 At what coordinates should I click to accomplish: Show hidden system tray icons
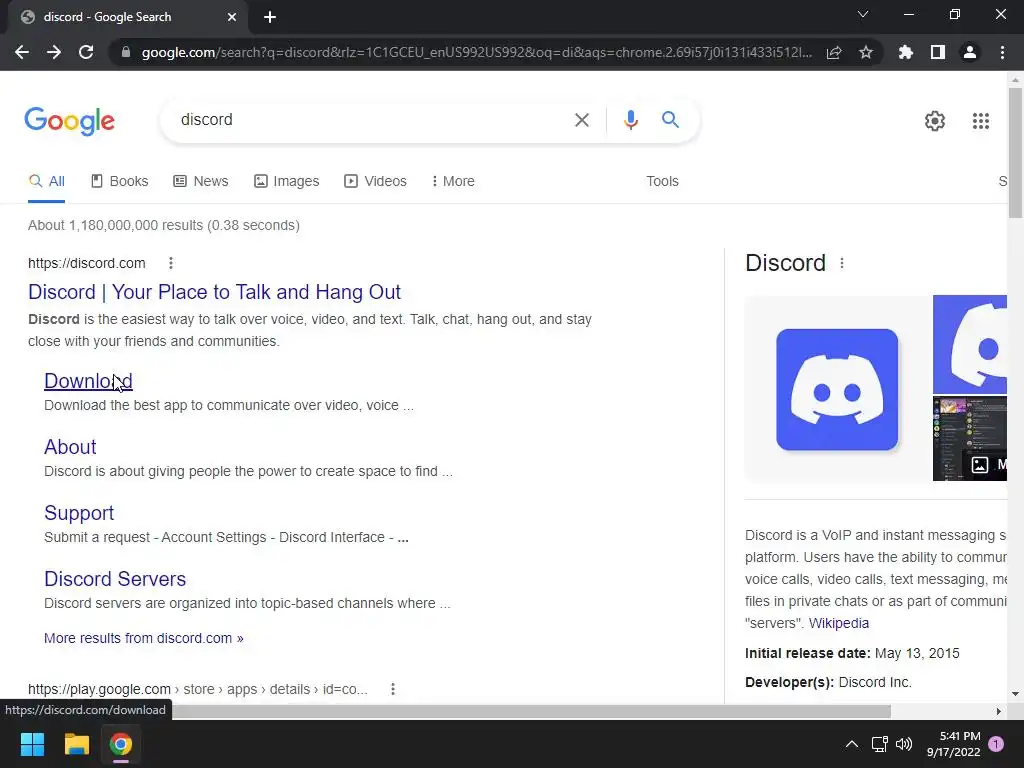point(852,744)
